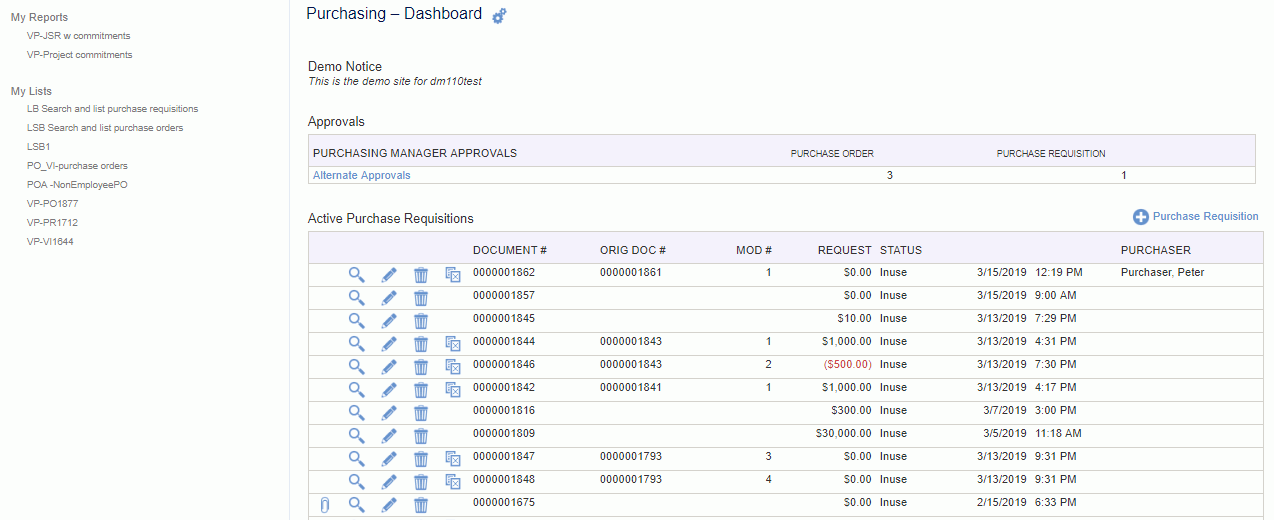Click the PURCHASER column header
Image resolution: width=1274 pixels, height=520 pixels.
(1156, 250)
